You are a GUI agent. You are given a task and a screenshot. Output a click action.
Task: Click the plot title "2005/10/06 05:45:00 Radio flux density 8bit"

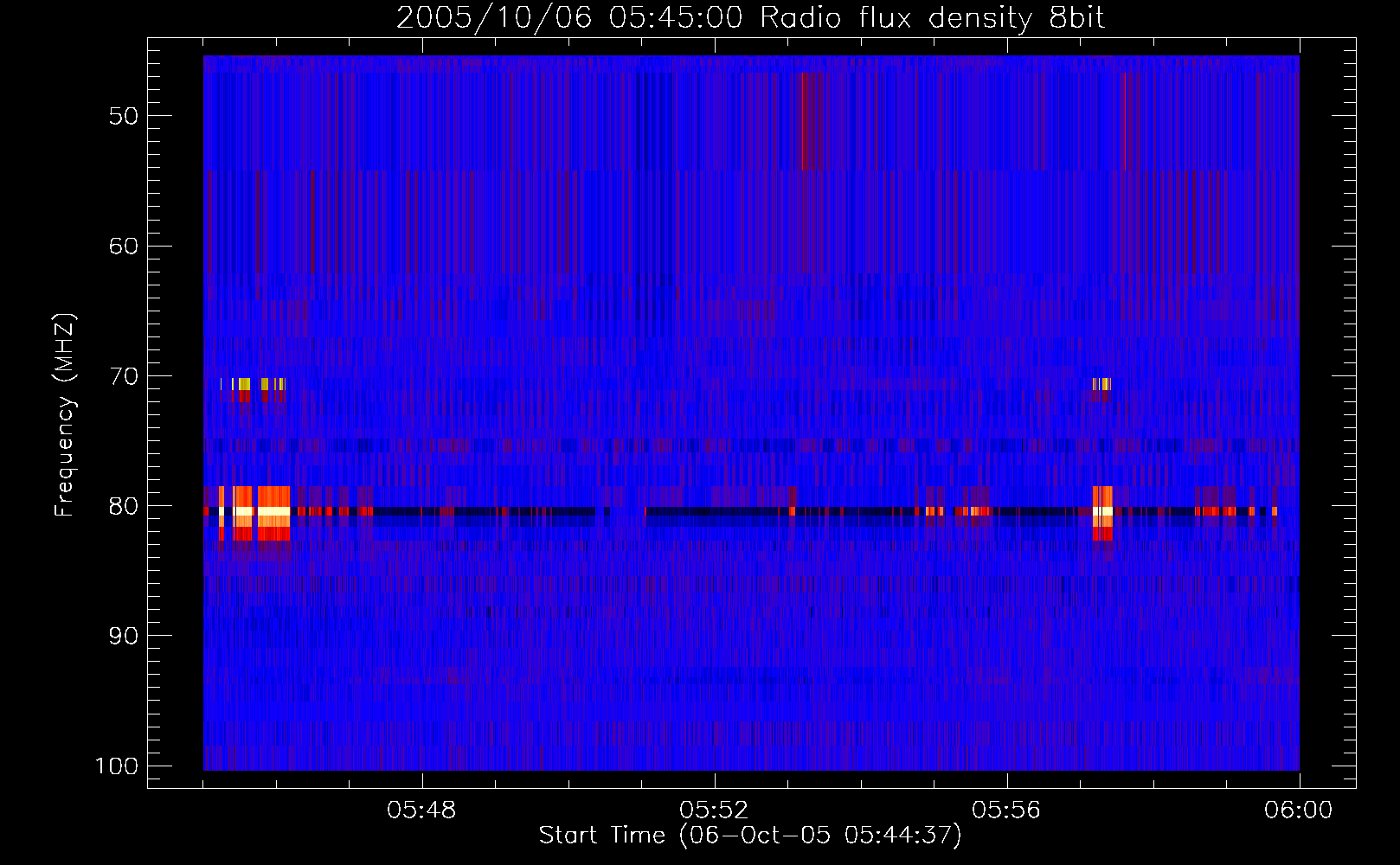[x=750, y=18]
